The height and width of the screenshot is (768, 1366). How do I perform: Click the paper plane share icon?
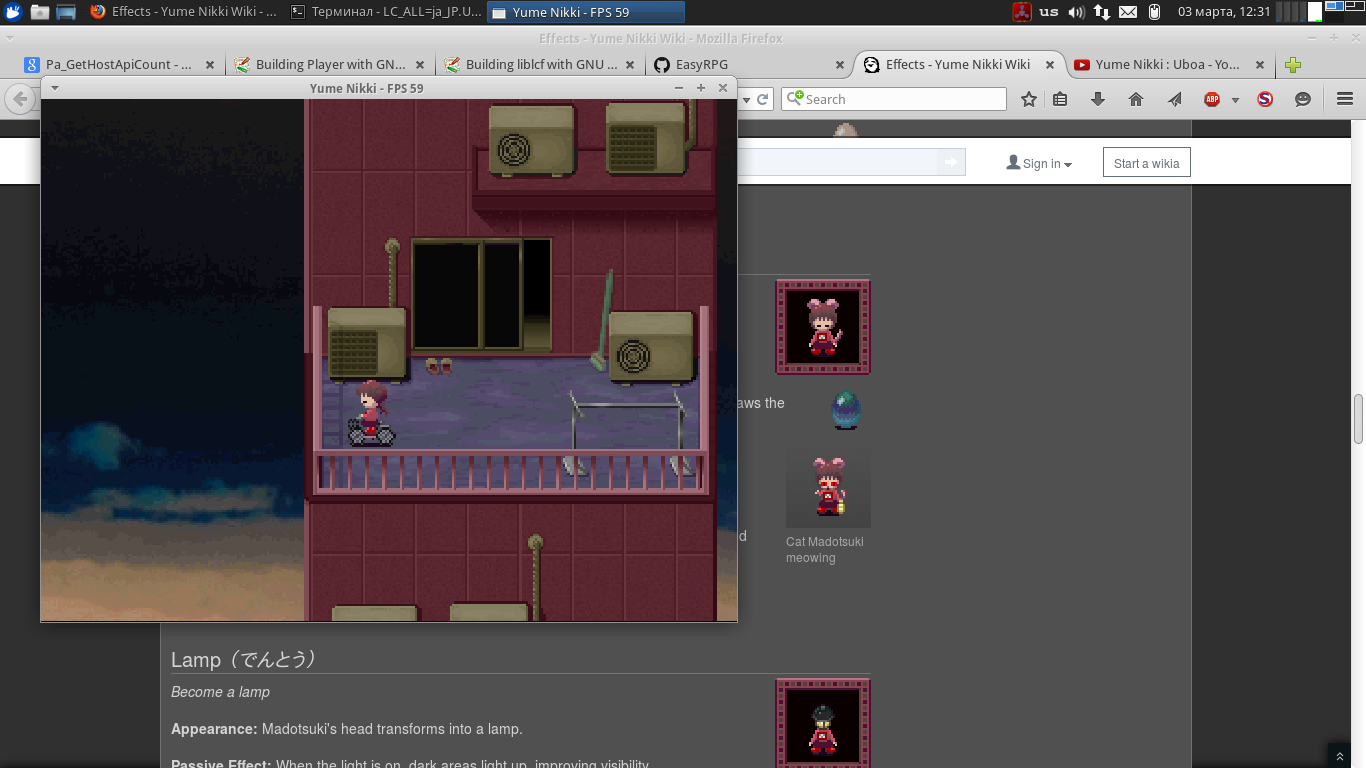[1174, 99]
